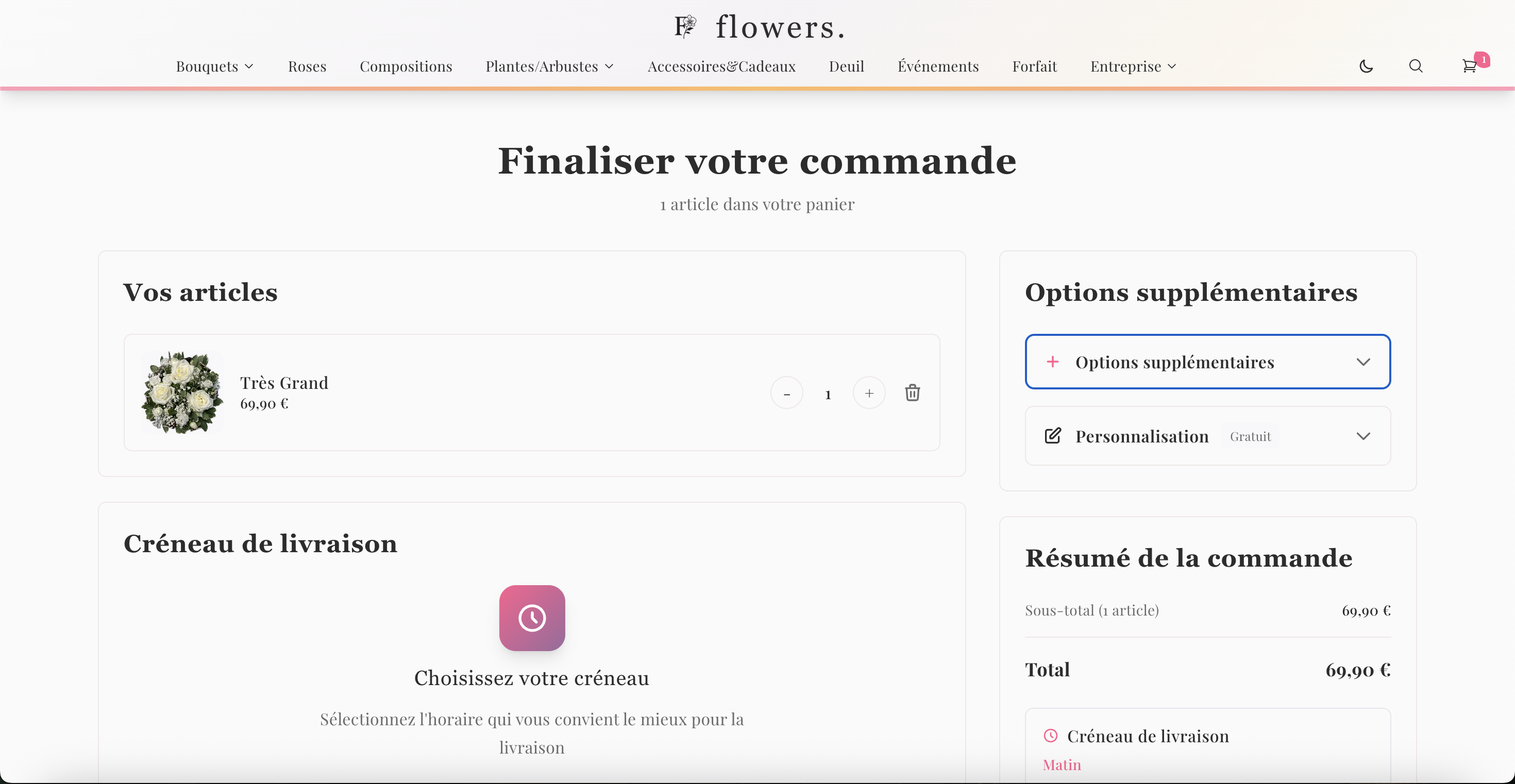Open the Bouquets dropdown menu
This screenshot has height=784, width=1515.
pos(215,66)
